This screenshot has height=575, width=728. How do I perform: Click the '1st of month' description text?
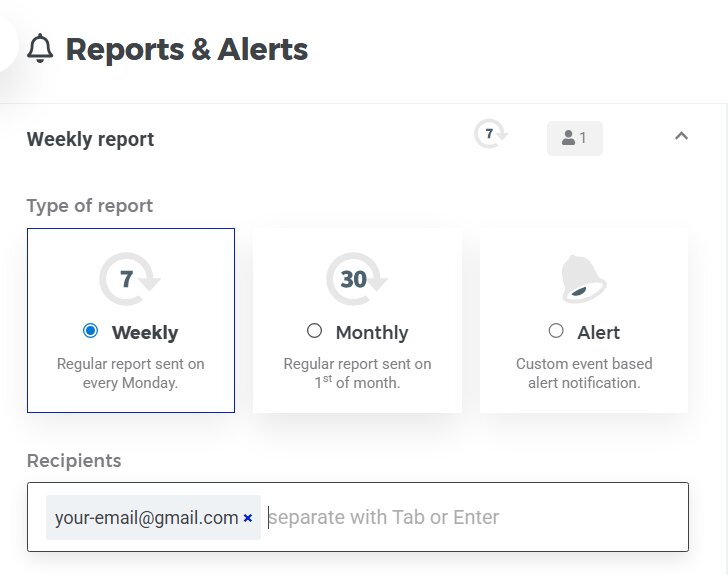pos(357,382)
